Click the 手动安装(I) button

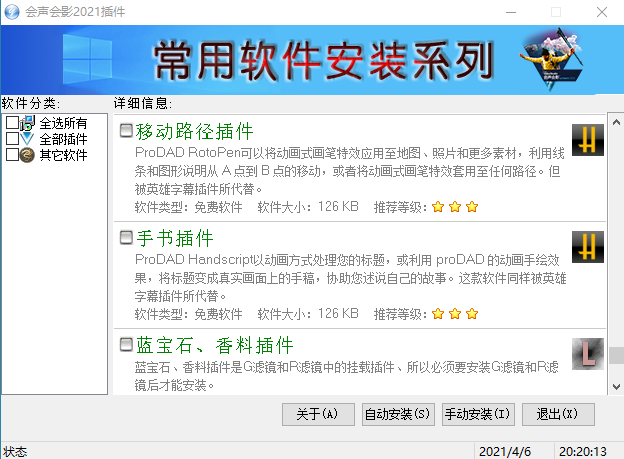(x=478, y=414)
